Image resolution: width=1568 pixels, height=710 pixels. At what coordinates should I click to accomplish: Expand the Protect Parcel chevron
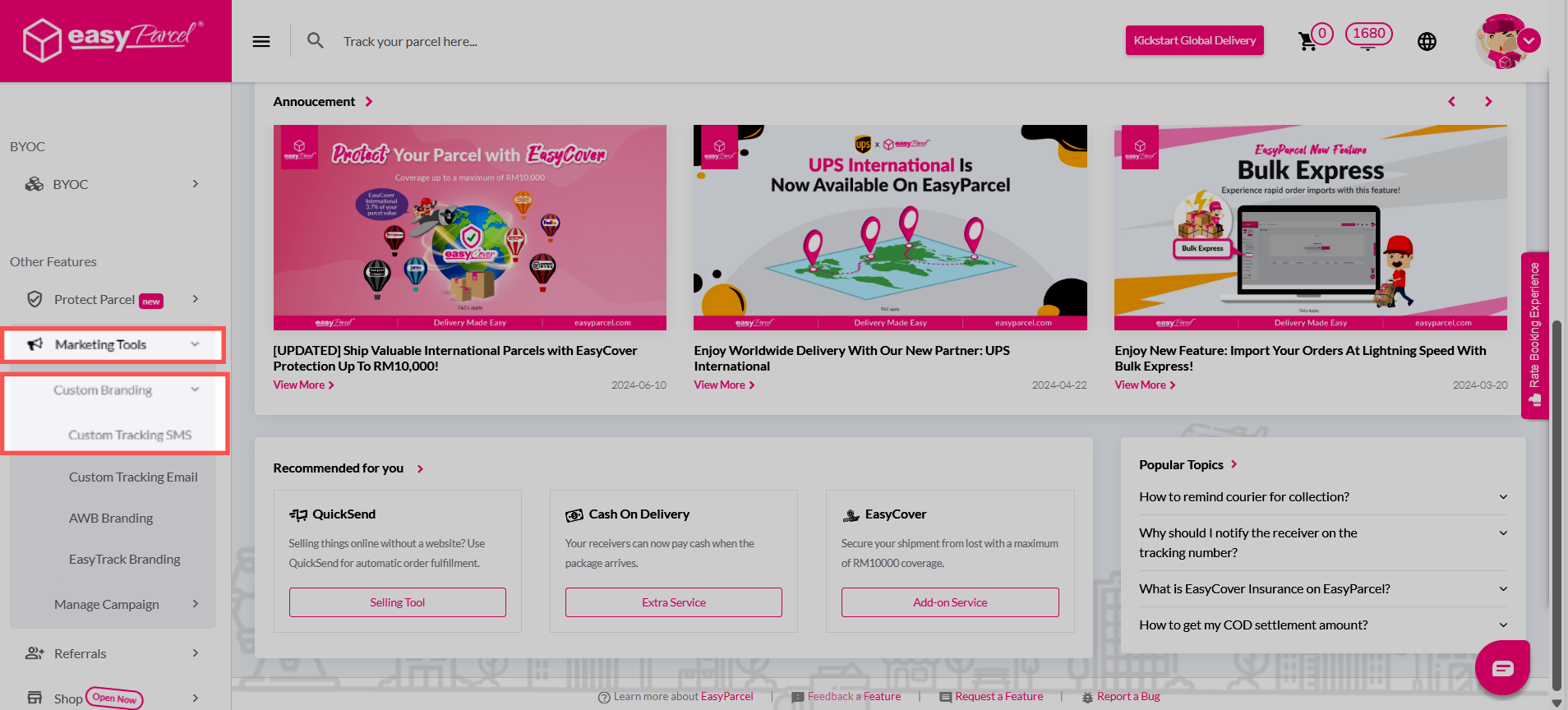click(196, 298)
